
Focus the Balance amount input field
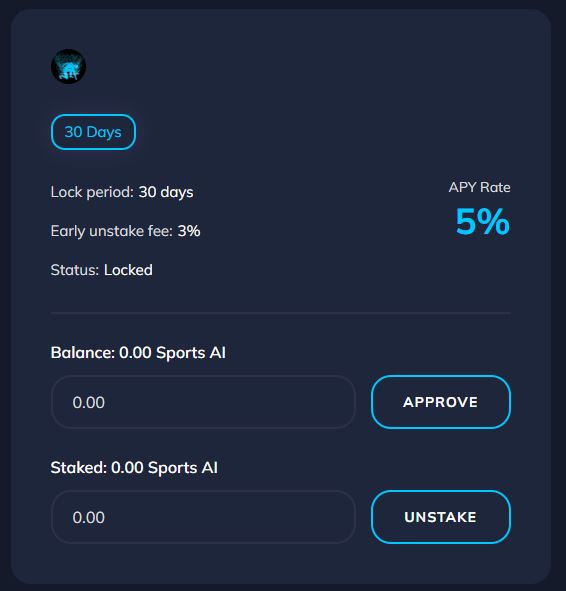(x=203, y=402)
